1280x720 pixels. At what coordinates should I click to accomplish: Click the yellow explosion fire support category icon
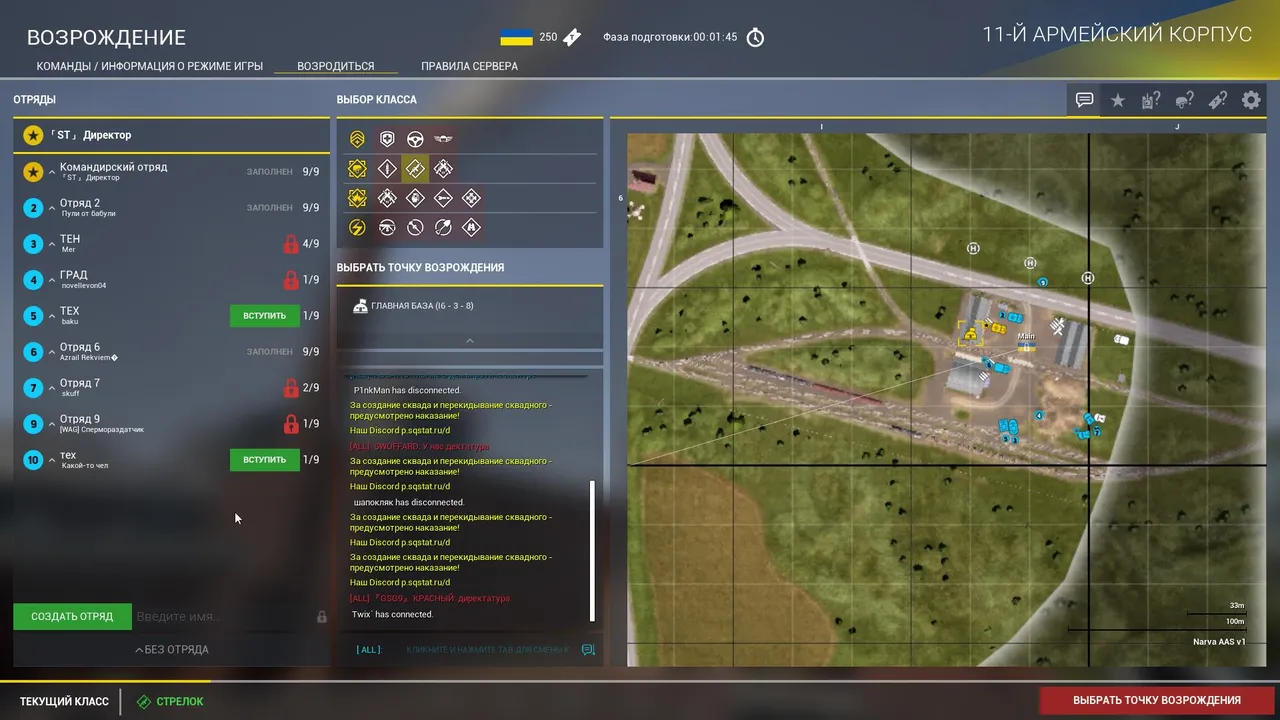357,198
